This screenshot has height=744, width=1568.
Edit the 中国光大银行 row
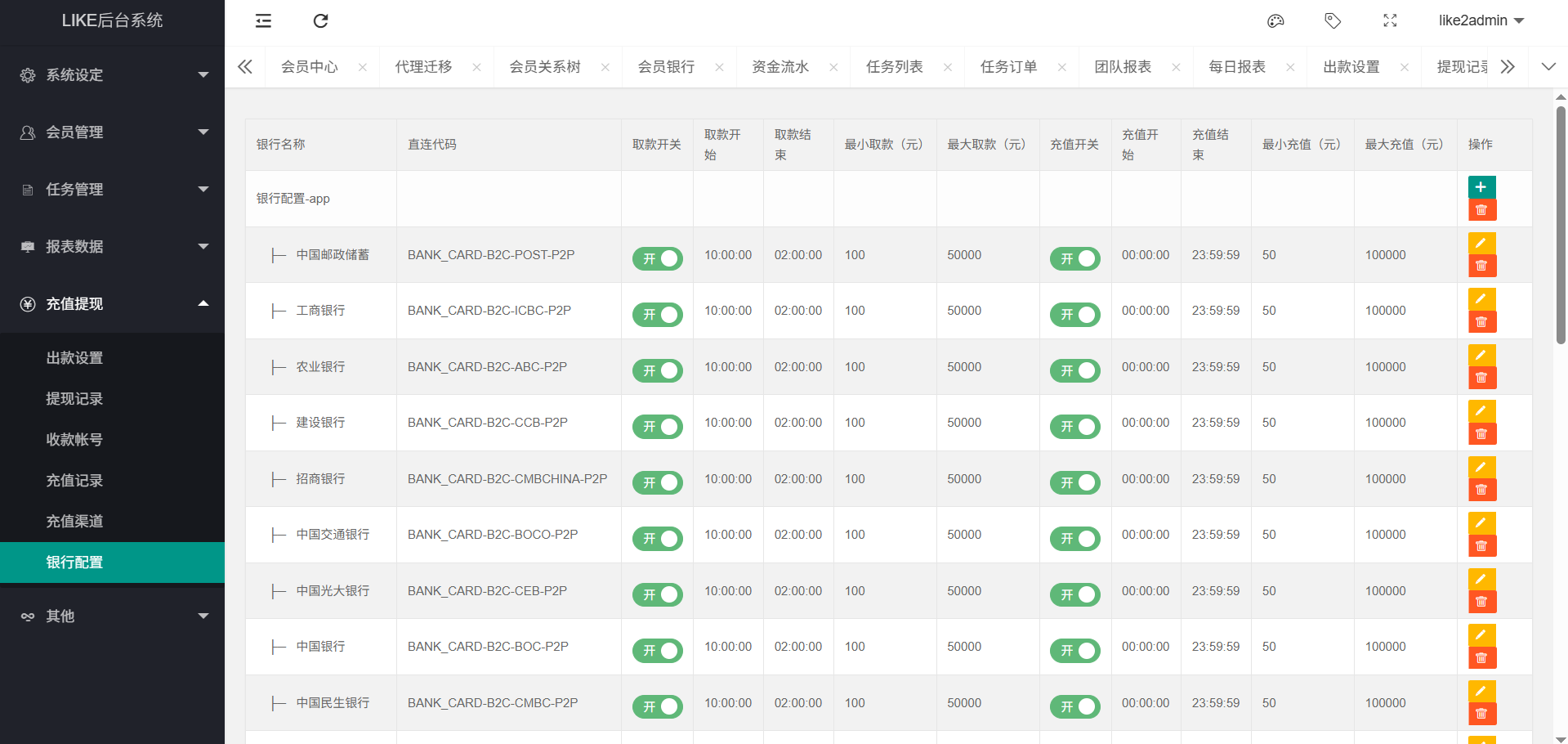(1481, 580)
